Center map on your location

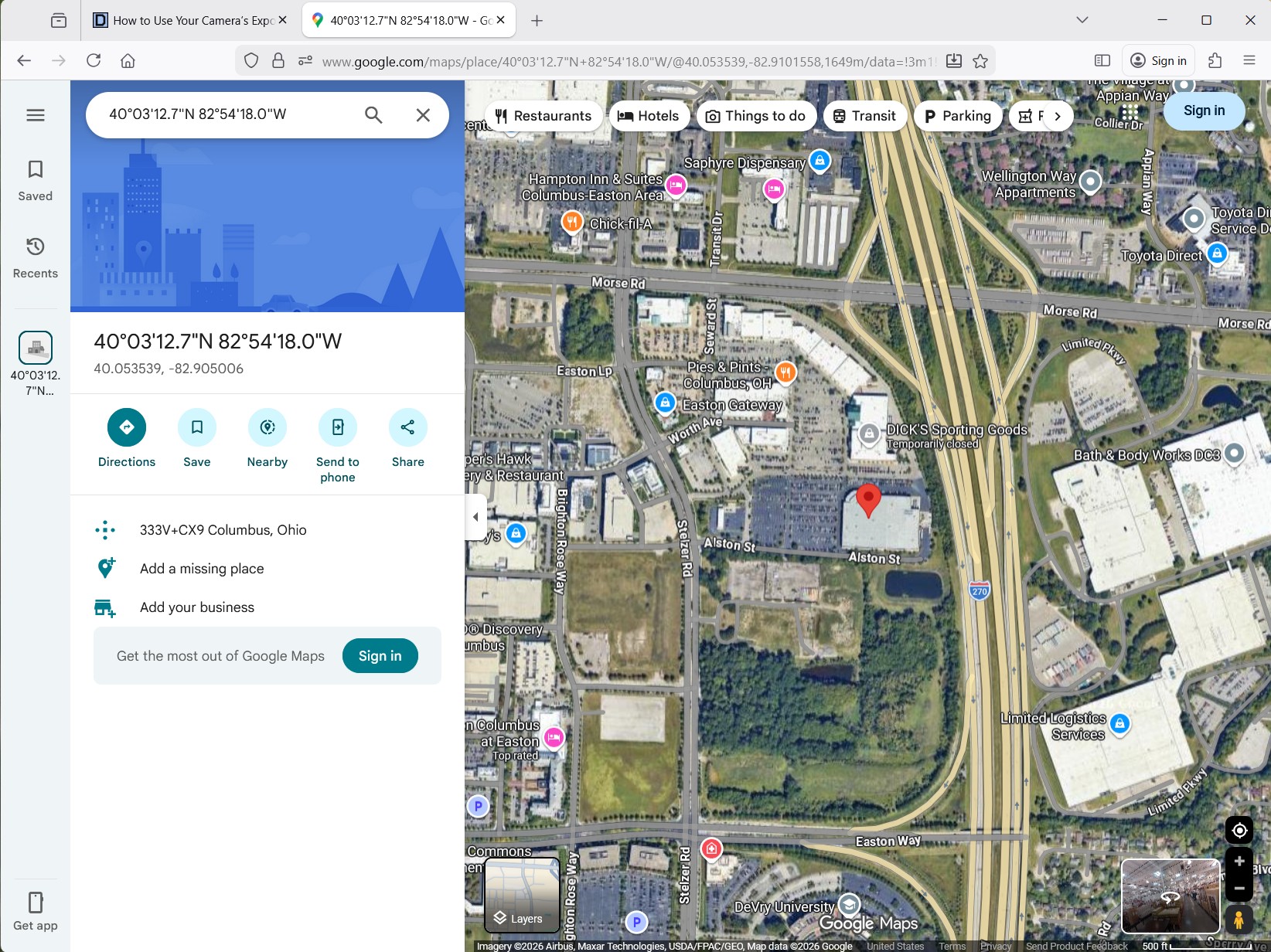1239,830
